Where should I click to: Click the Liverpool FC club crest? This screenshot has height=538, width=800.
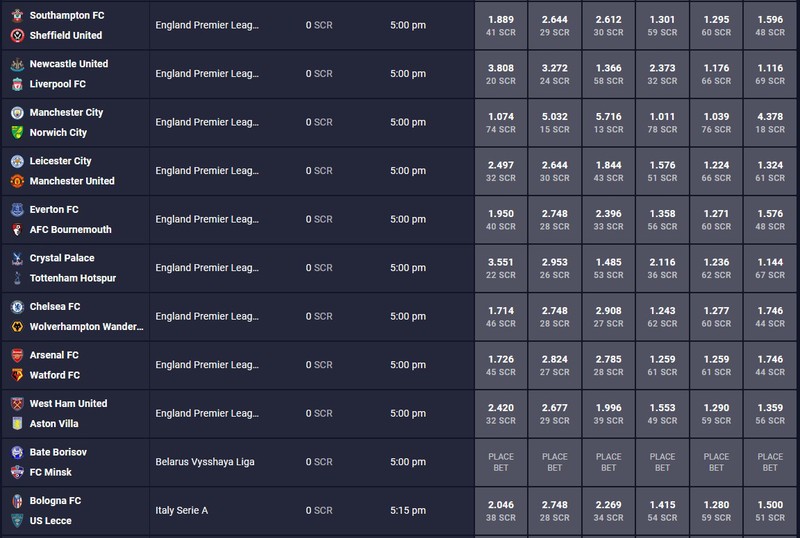click(x=17, y=84)
